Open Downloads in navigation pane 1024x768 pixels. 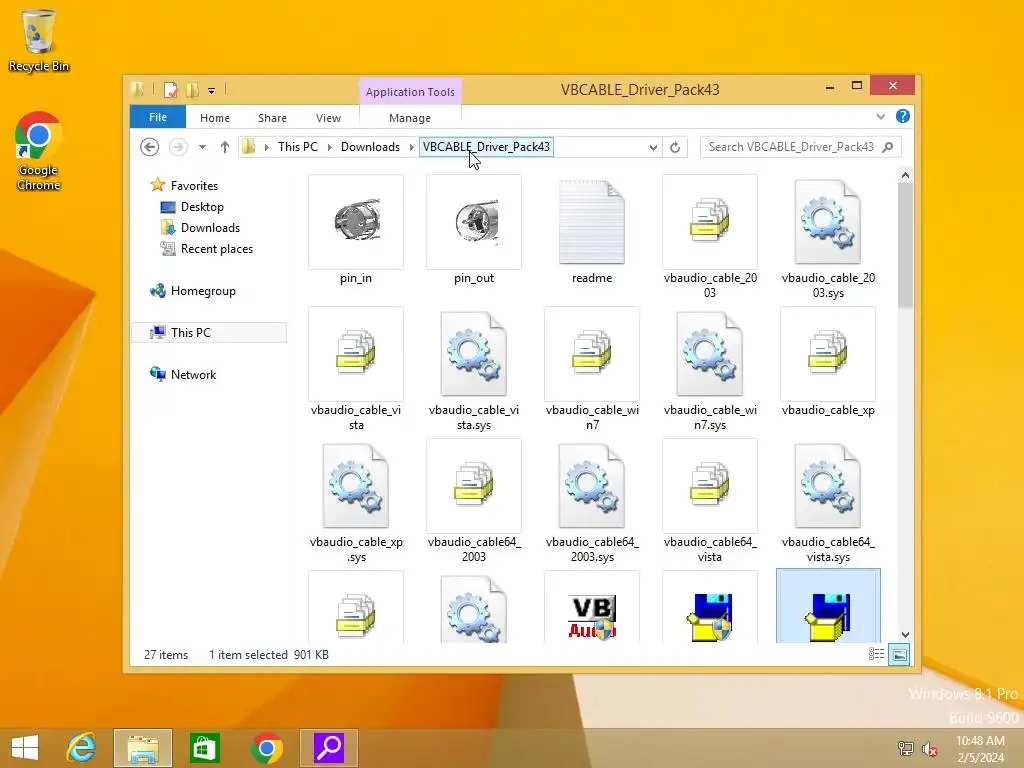[210, 228]
